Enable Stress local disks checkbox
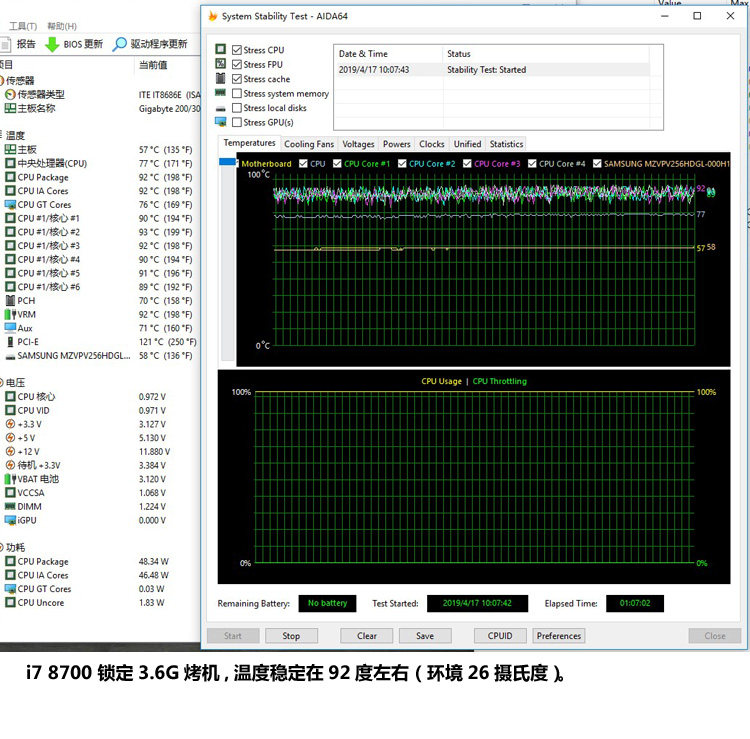750x739 pixels. coord(237,108)
